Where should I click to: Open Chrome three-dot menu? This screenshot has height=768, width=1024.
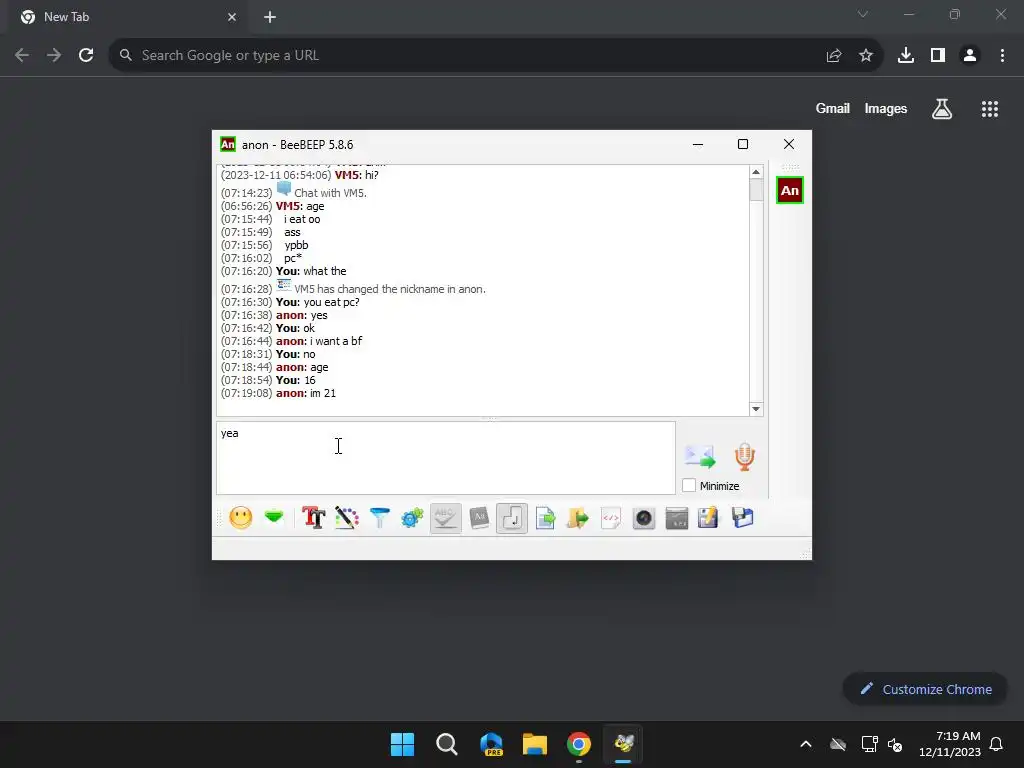pos(1002,56)
